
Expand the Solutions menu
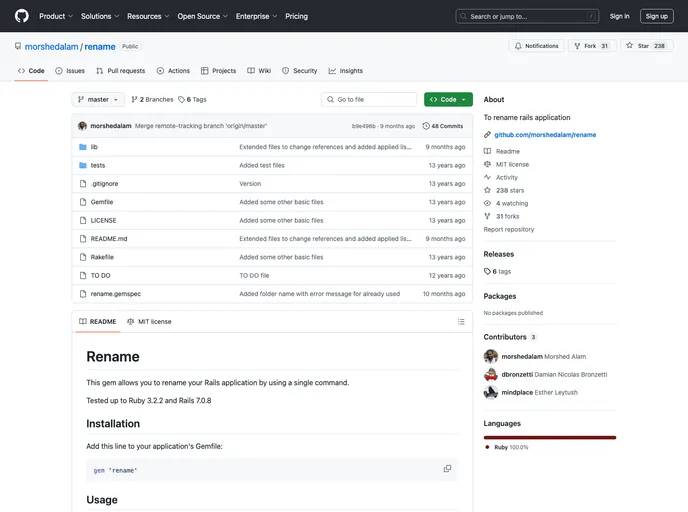pos(100,16)
